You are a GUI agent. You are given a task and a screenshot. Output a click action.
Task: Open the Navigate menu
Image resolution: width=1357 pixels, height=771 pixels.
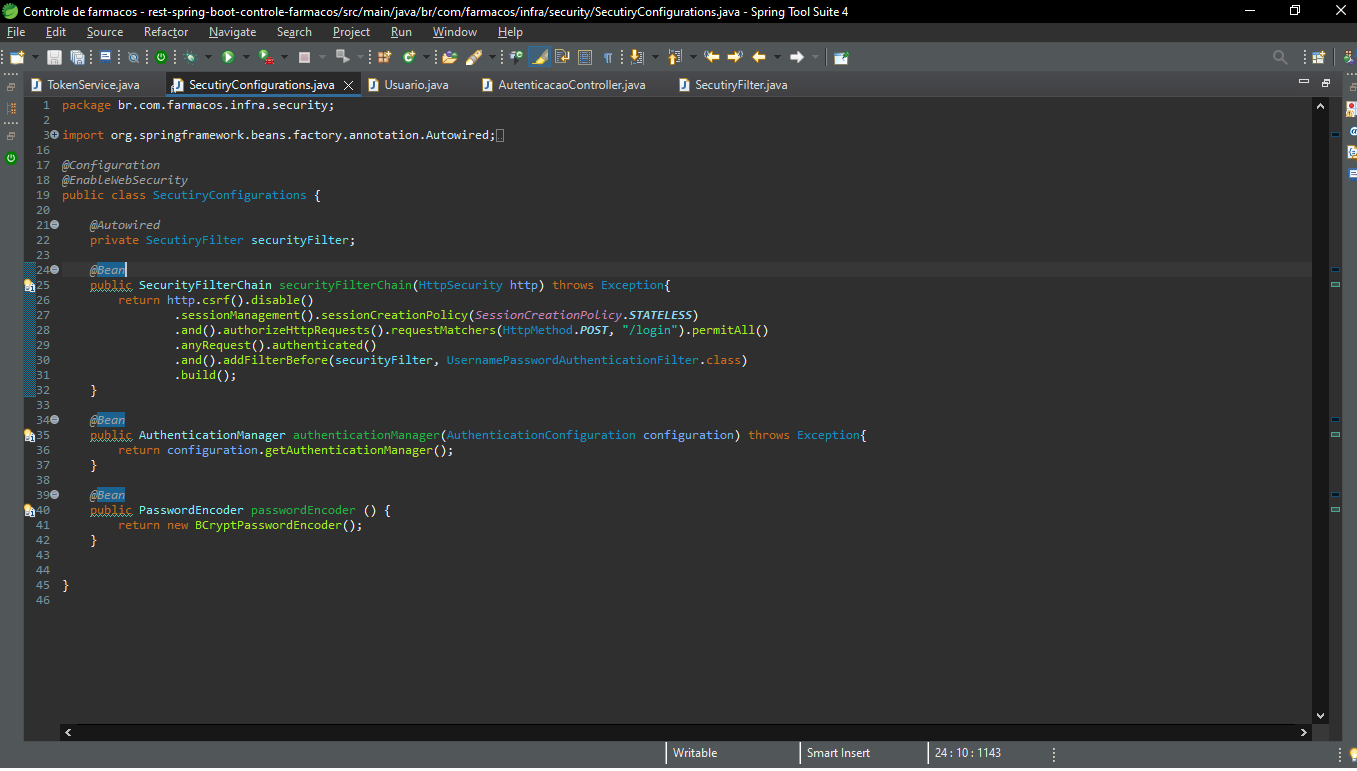(x=232, y=32)
